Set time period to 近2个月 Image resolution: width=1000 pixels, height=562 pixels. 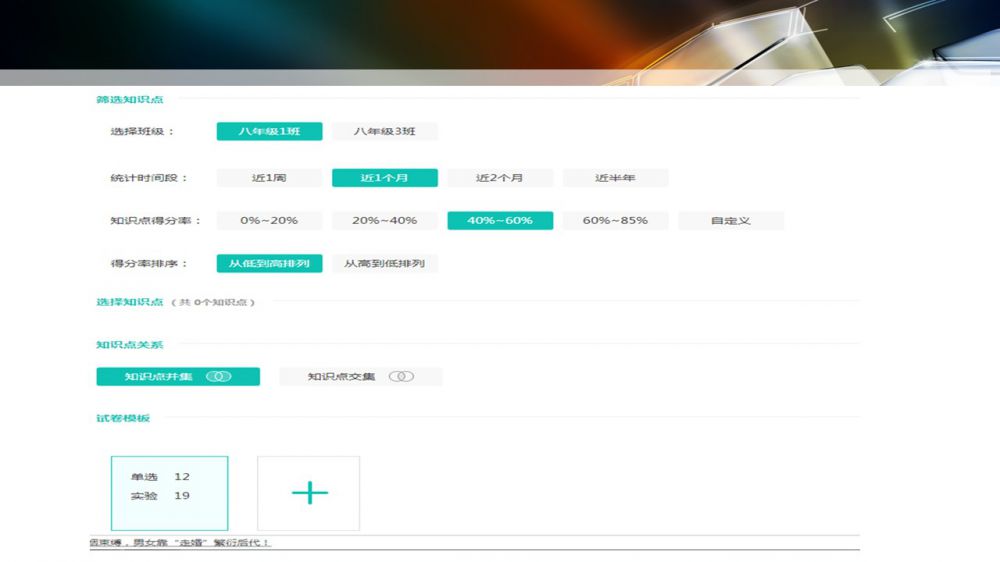(500, 178)
